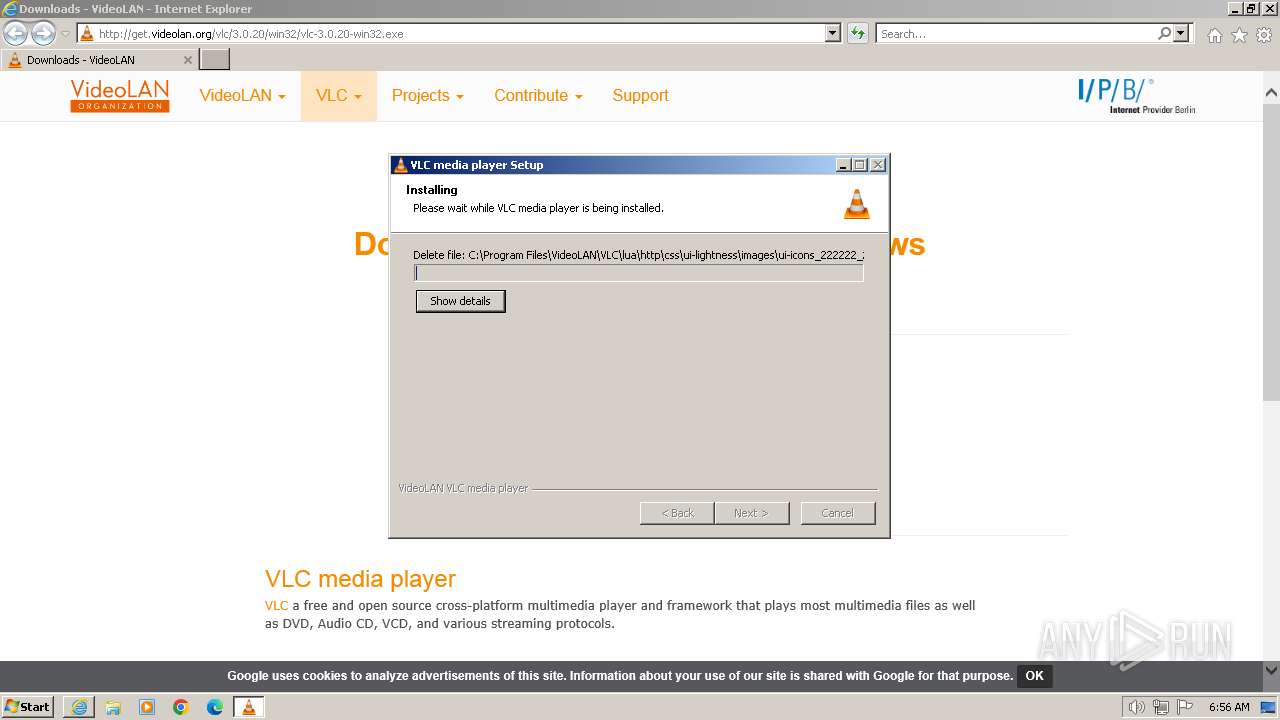The width and height of the screenshot is (1280, 720).
Task: Click the Home icon in Internet Explorer
Action: (x=1214, y=35)
